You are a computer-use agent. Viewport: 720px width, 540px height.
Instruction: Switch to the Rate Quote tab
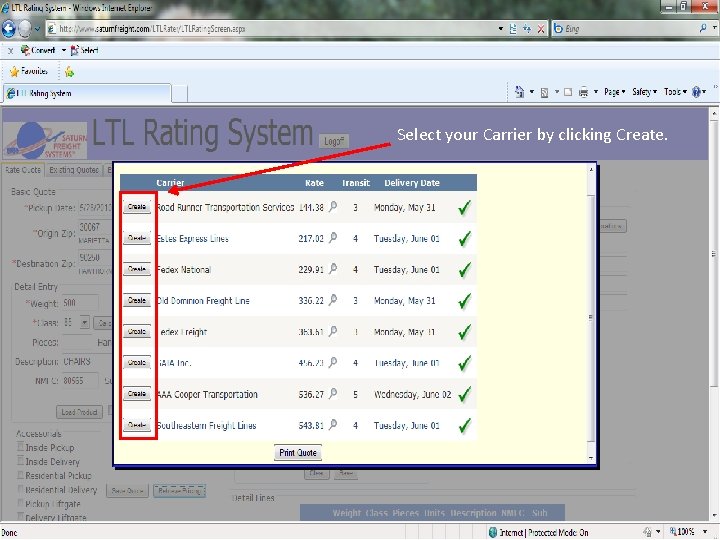coord(23,170)
